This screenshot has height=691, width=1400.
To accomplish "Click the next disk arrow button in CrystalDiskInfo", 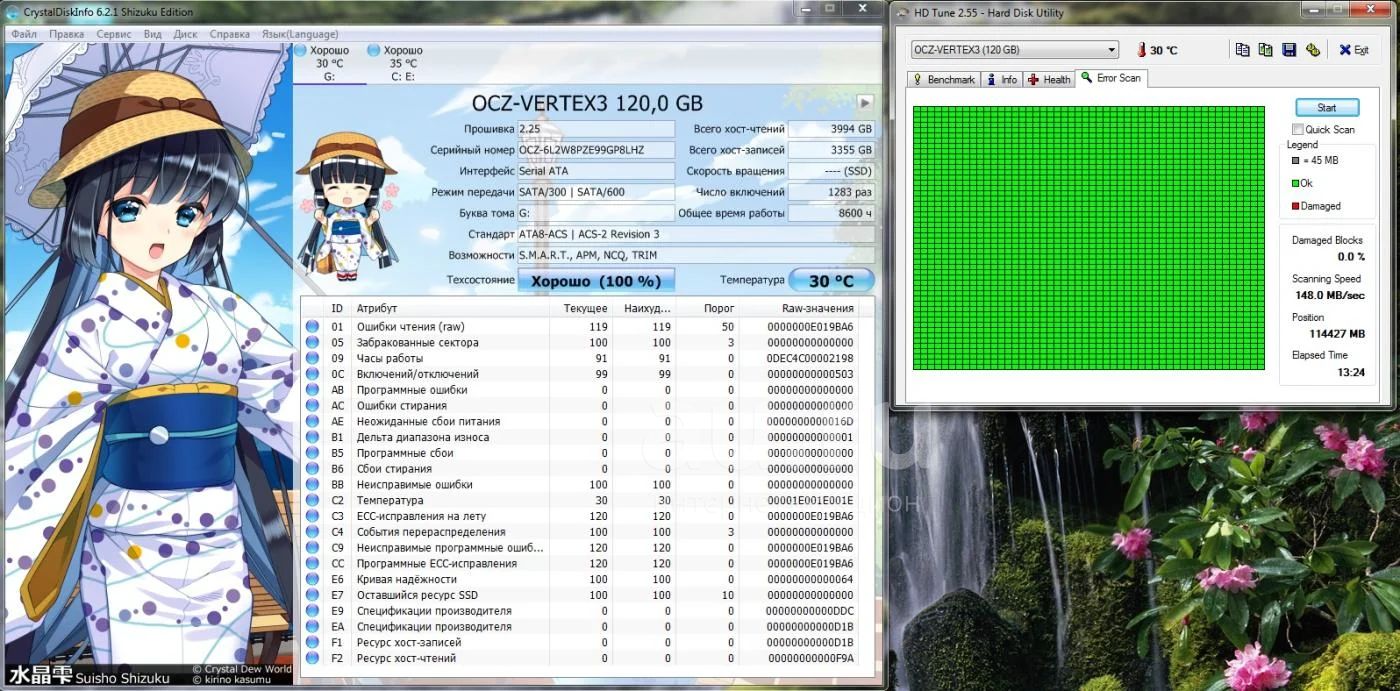I will click(865, 103).
